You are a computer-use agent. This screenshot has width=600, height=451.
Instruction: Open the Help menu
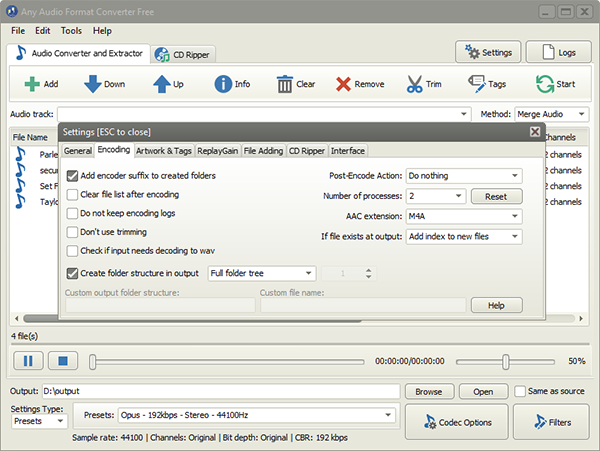click(x=102, y=31)
